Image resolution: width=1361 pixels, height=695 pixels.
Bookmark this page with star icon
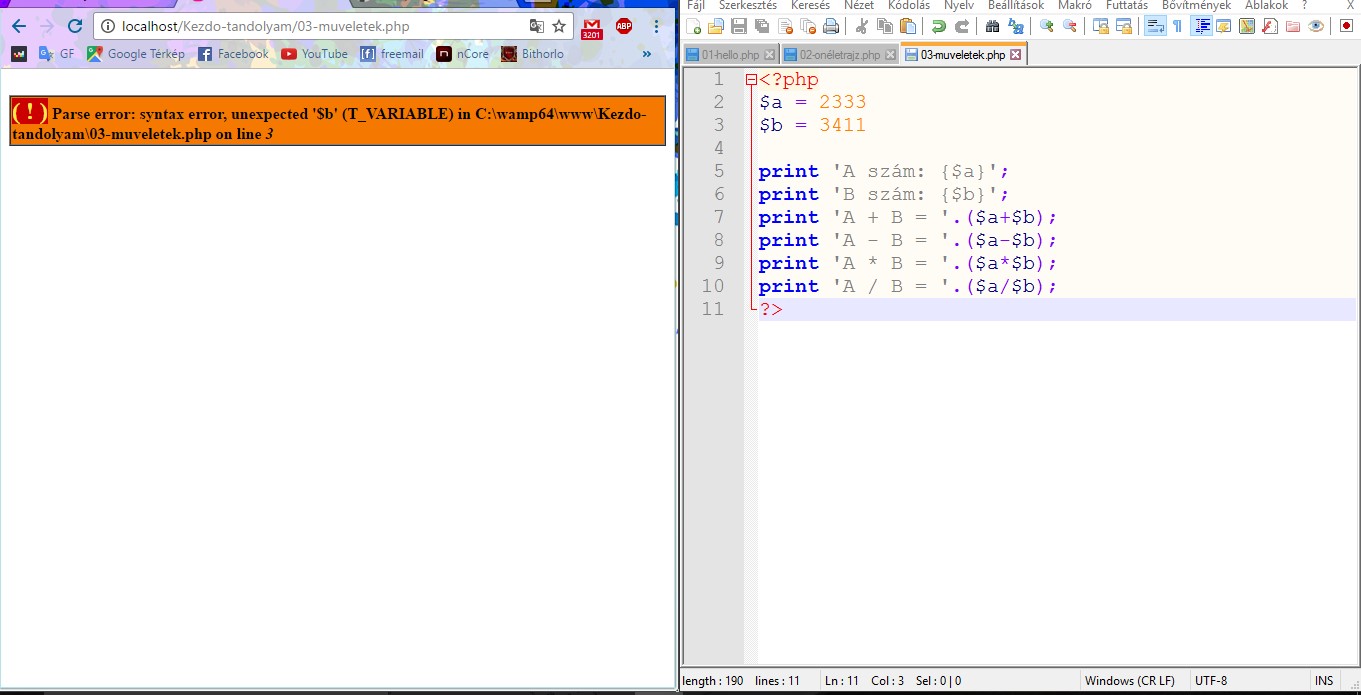(559, 26)
